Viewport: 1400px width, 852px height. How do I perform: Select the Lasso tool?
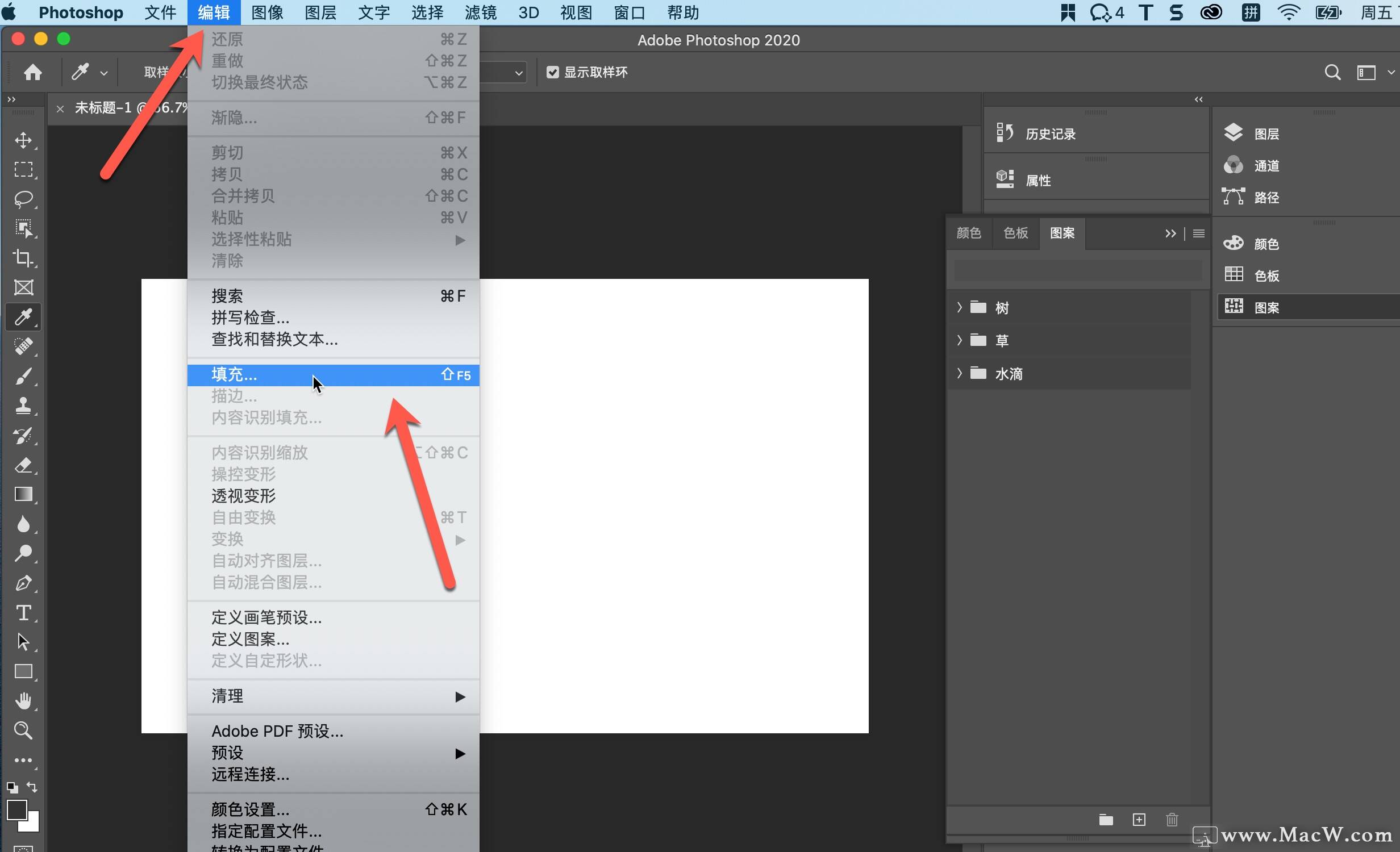click(24, 199)
